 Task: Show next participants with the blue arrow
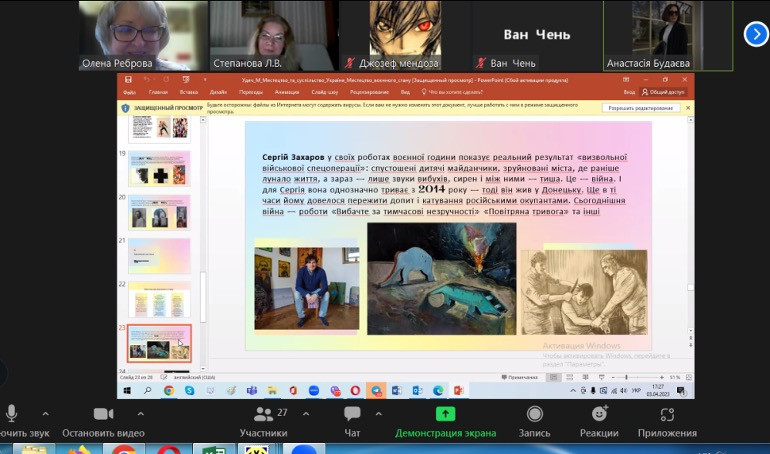tap(755, 34)
